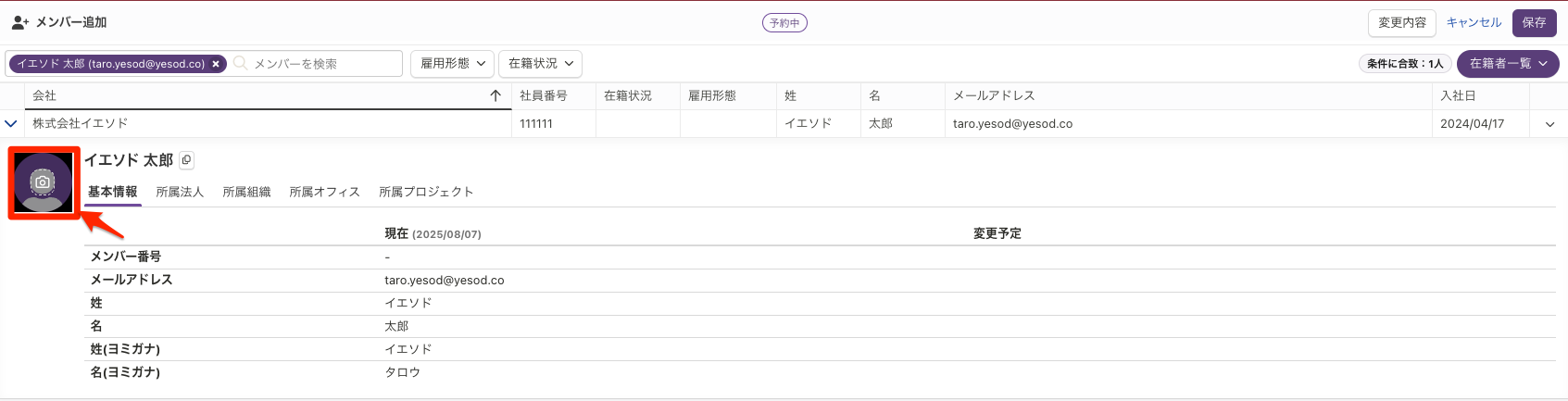Open the 在籍状況 filter dropdown

coord(541,63)
